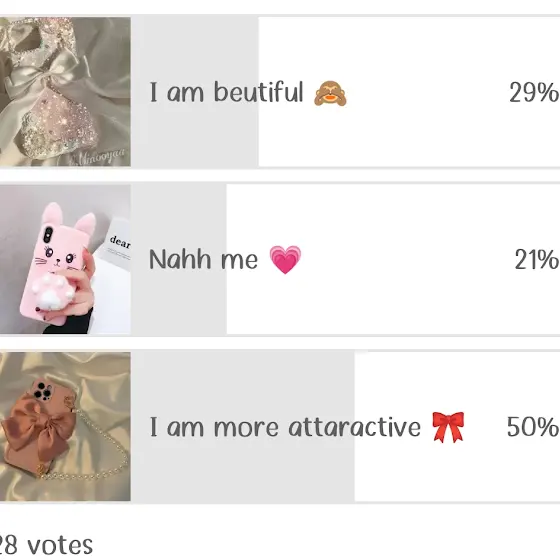Image resolution: width=560 pixels, height=560 pixels.
Task: Click the gray progress bar of 'Nahh me'
Action: click(179, 259)
